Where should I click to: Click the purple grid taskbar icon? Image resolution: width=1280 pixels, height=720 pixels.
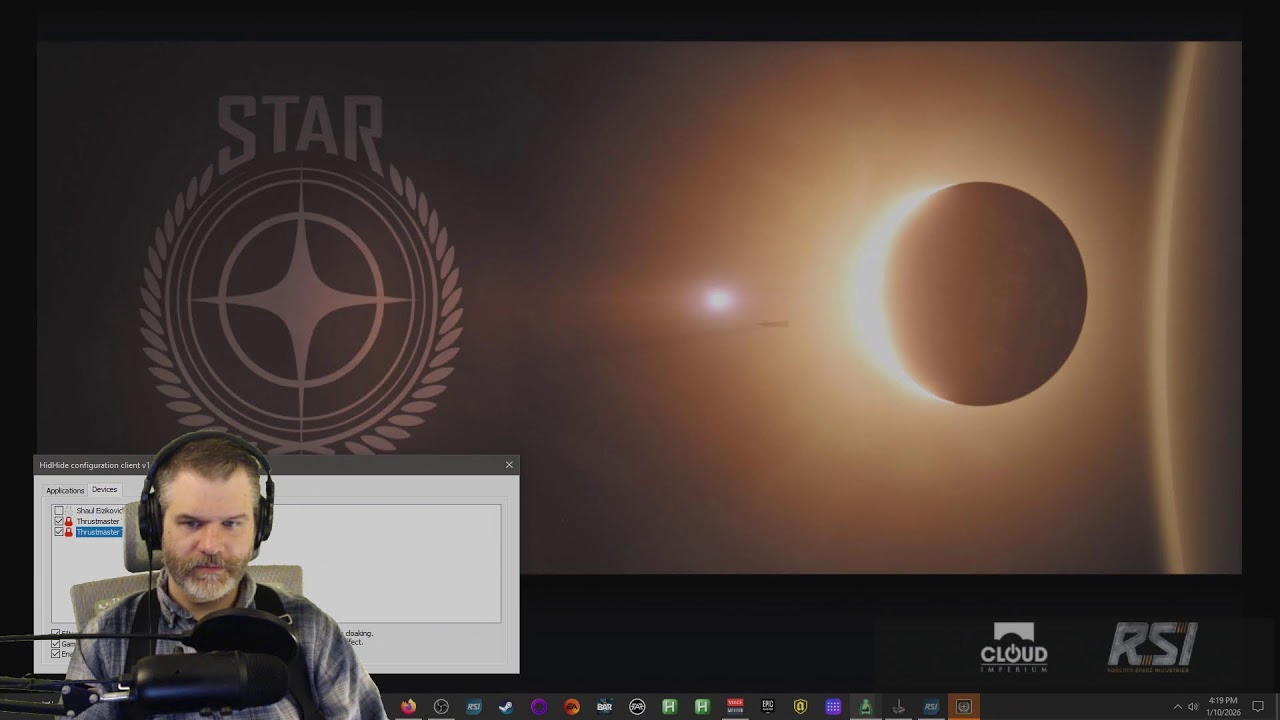coord(833,707)
